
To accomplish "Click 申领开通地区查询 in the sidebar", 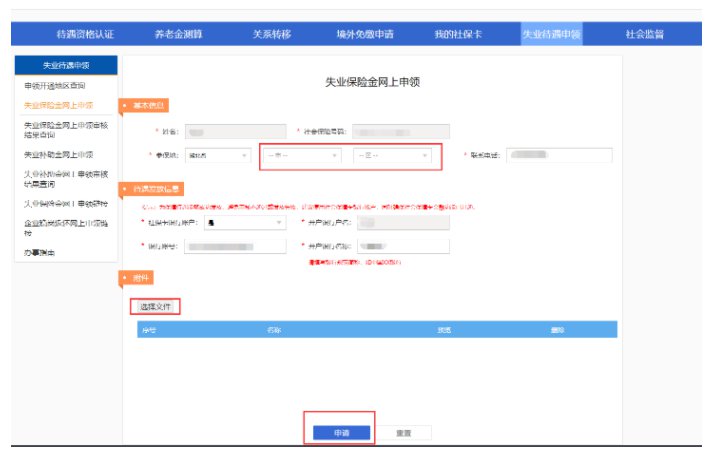I will [x=58, y=86].
